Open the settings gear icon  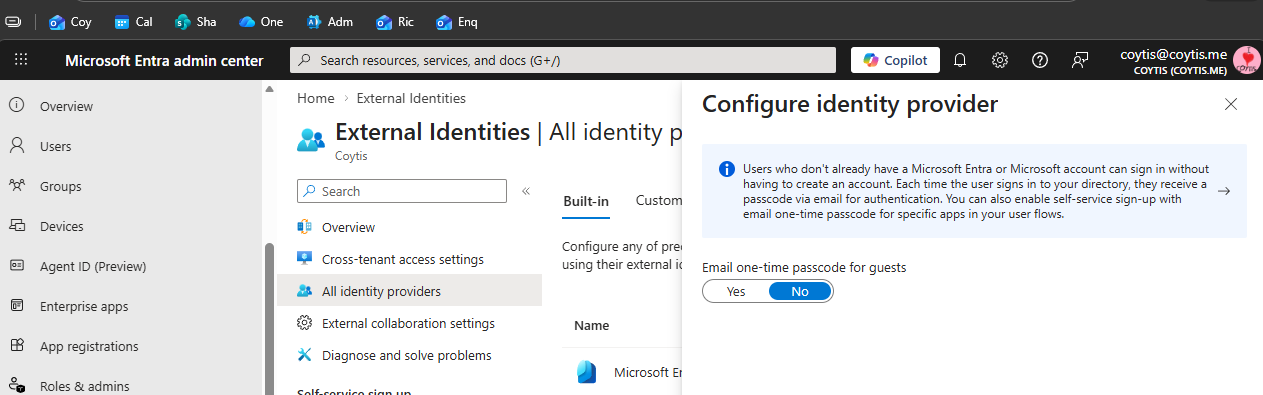[x=1000, y=60]
